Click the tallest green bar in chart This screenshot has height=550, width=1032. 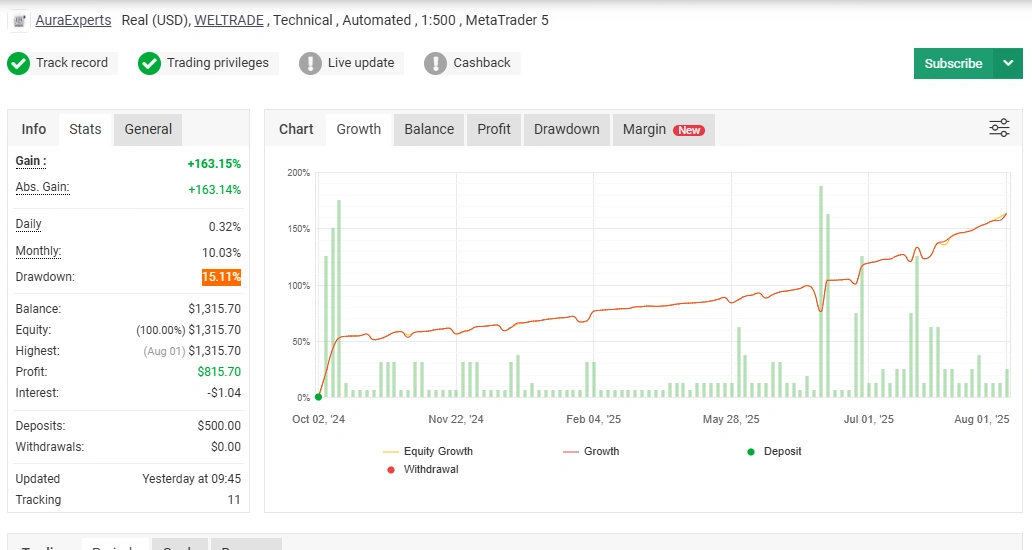coord(820,290)
